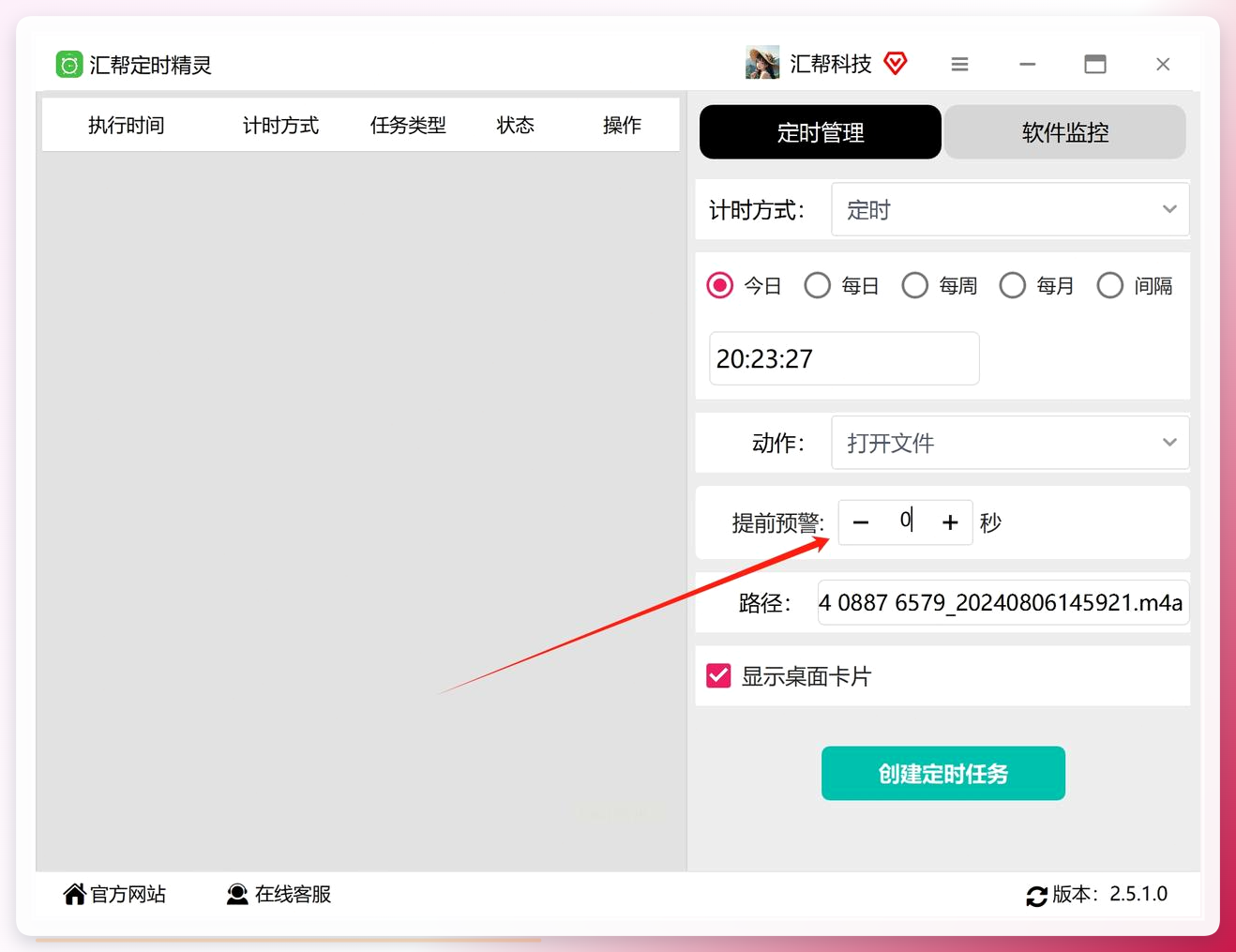Open the 在线客服 link

tap(293, 894)
